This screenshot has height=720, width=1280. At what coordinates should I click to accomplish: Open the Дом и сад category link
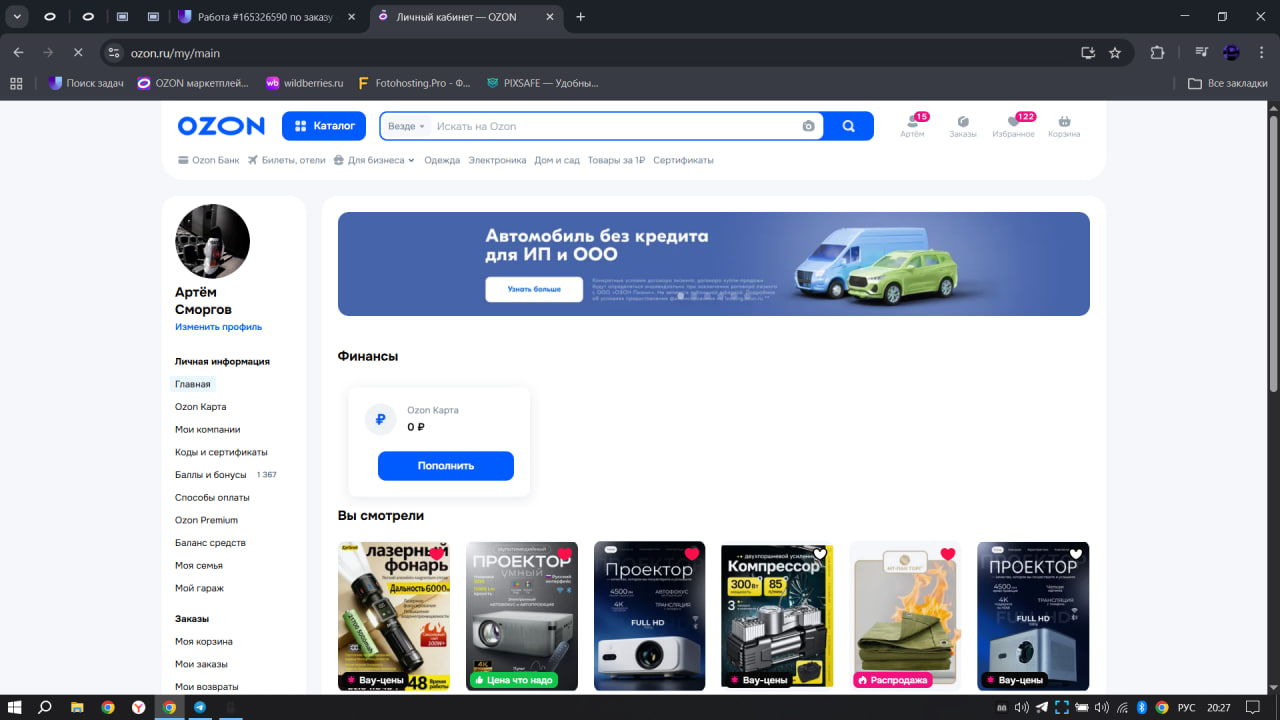557,160
